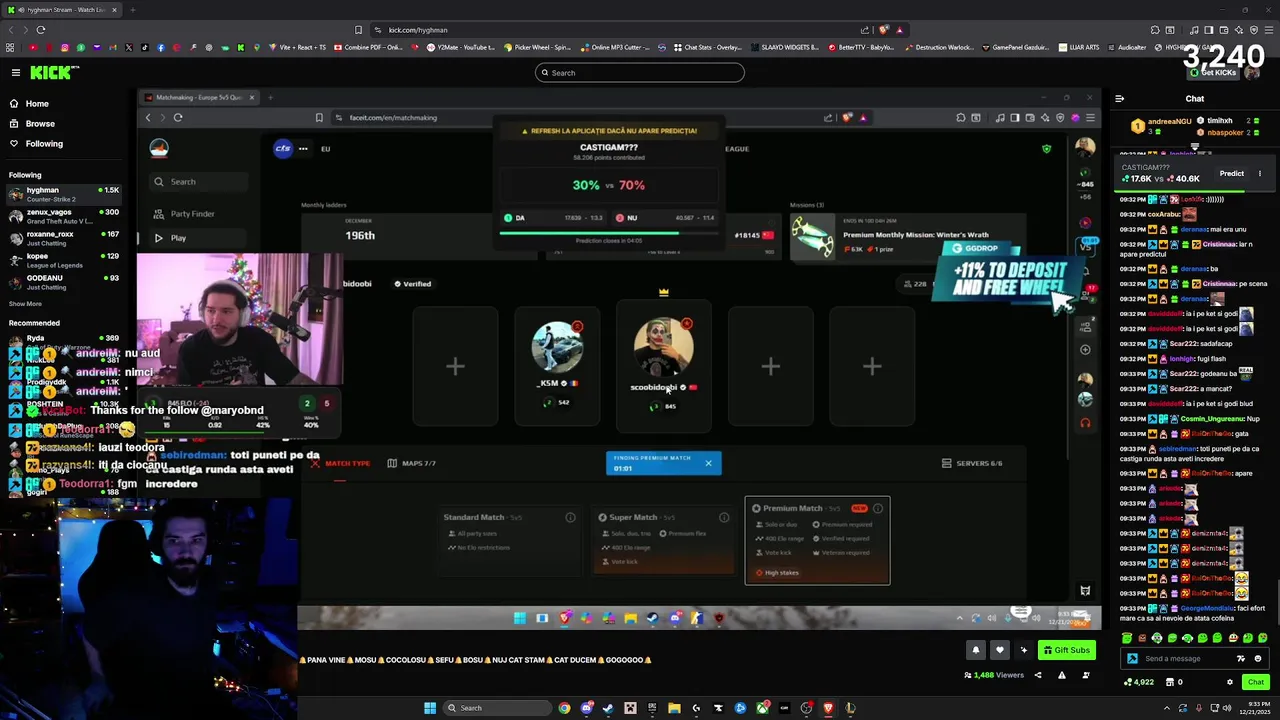Screen dimensions: 1280x720
Task: Click Windows taskbar Search box
Action: pos(497,708)
